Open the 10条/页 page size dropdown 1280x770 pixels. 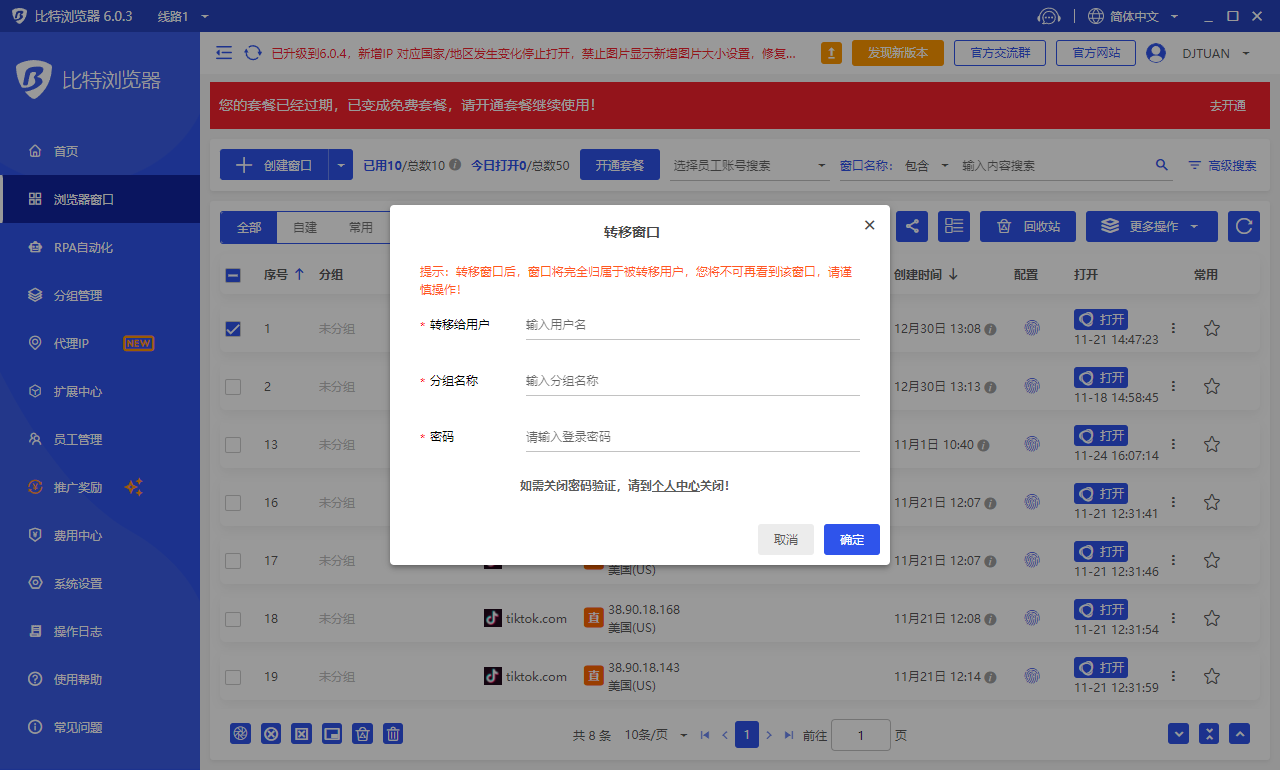pos(657,735)
